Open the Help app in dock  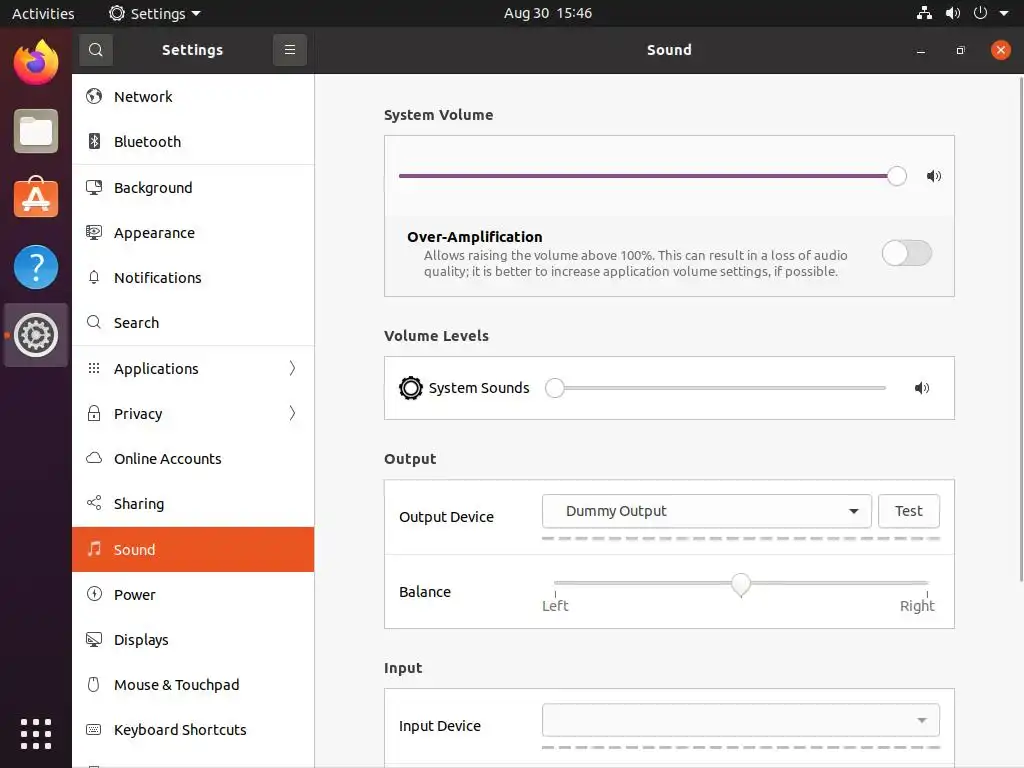coord(36,267)
